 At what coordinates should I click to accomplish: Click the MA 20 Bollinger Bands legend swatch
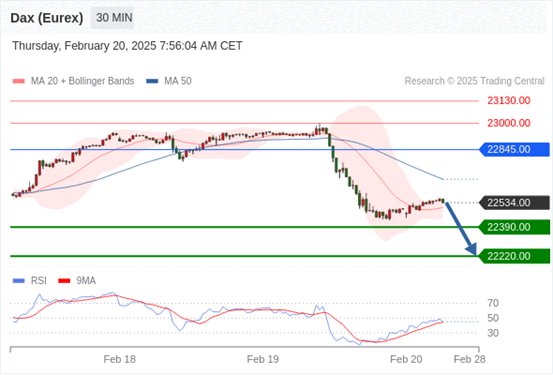tap(19, 81)
